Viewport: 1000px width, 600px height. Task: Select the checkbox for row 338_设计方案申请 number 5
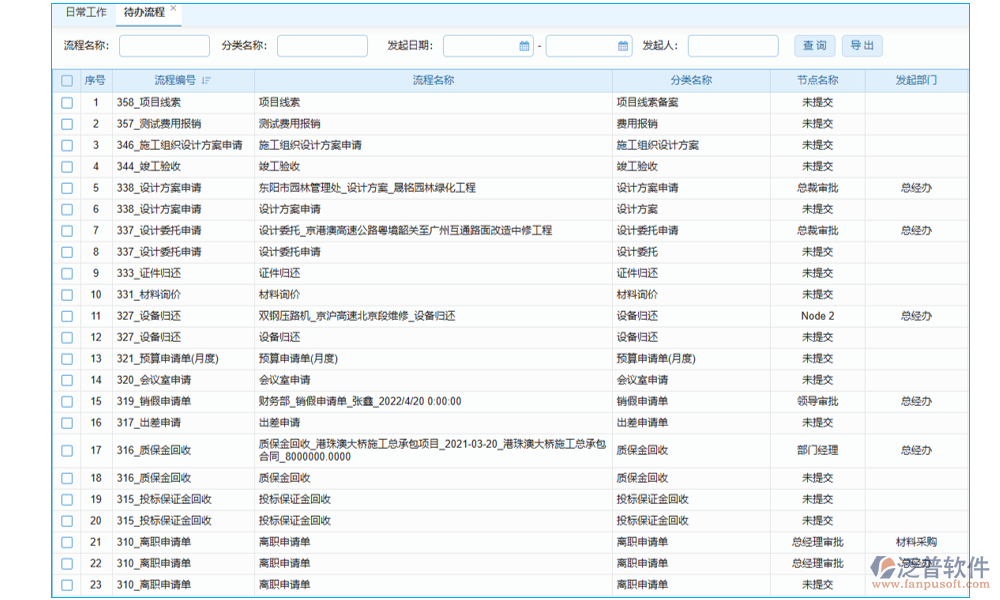[67, 188]
